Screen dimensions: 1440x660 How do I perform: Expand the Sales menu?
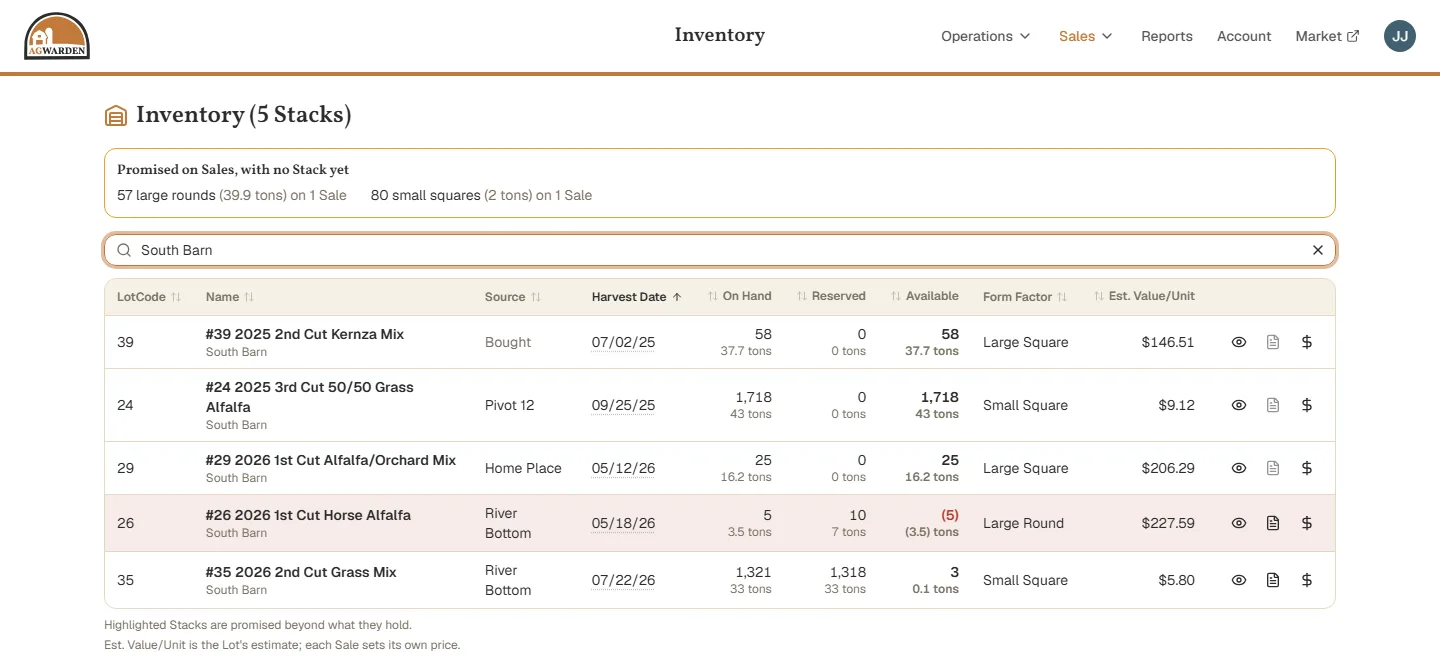click(1086, 36)
